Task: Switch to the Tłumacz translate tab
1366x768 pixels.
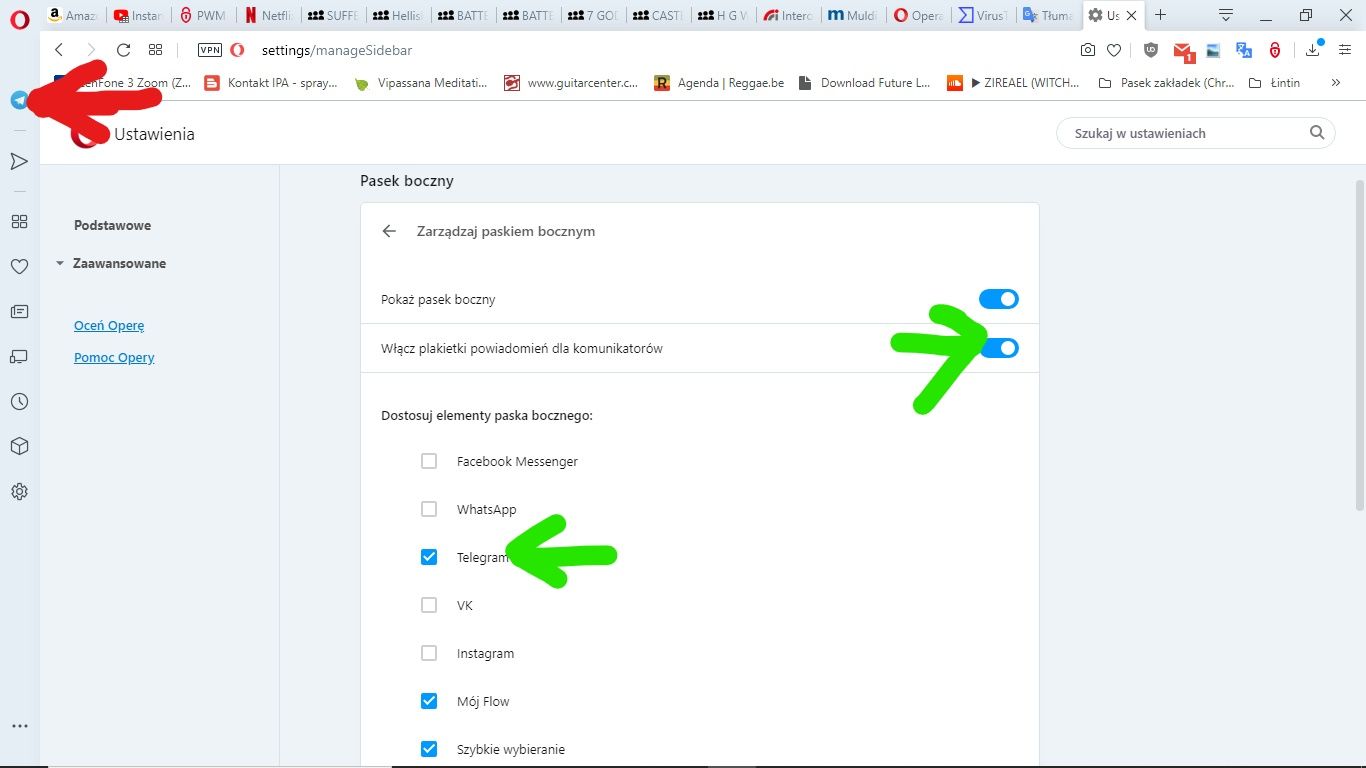Action: [1047, 15]
